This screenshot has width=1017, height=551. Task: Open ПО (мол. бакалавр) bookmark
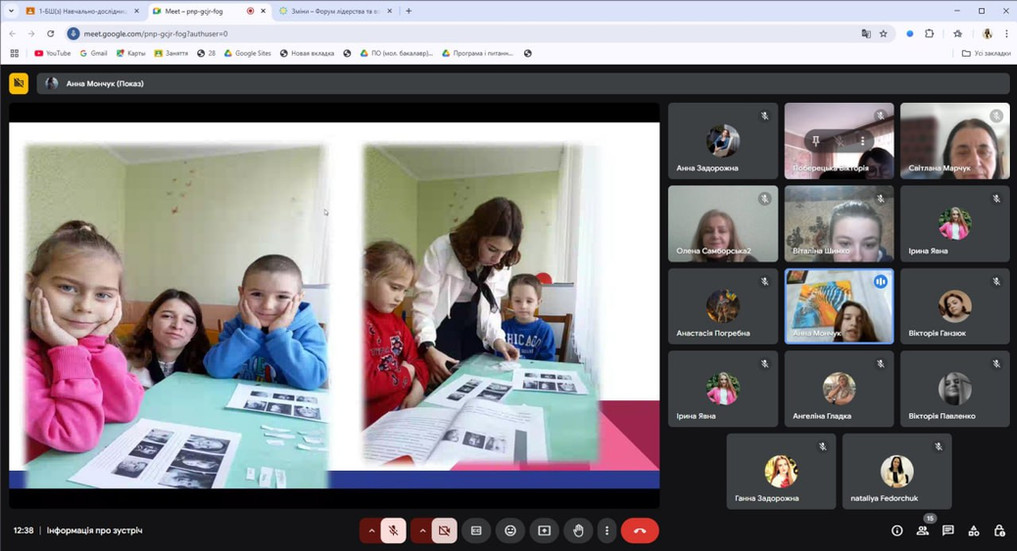tap(396, 53)
